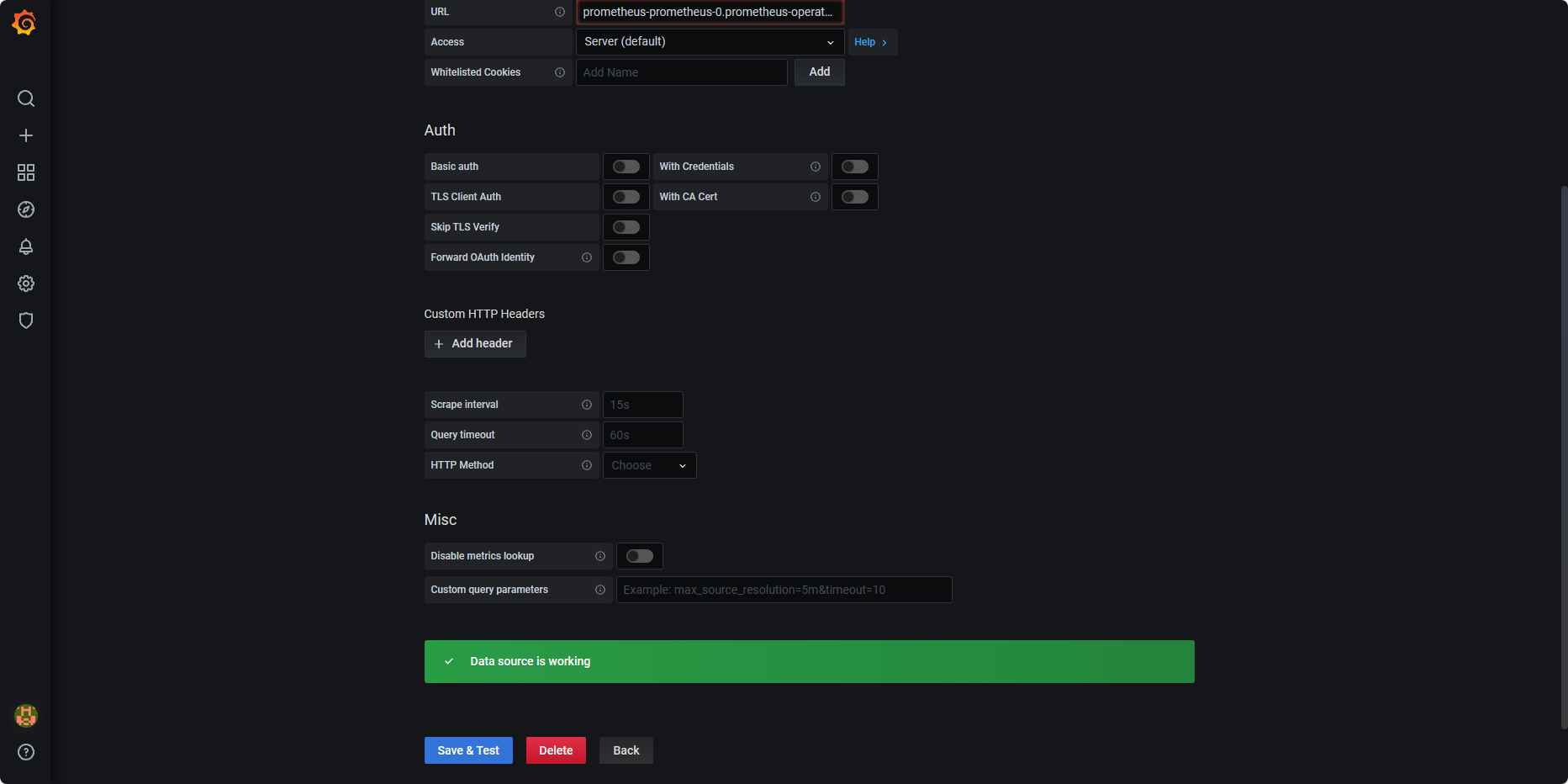This screenshot has width=1568, height=784.
Task: Focus the Custom query parameters field
Action: tap(784, 590)
